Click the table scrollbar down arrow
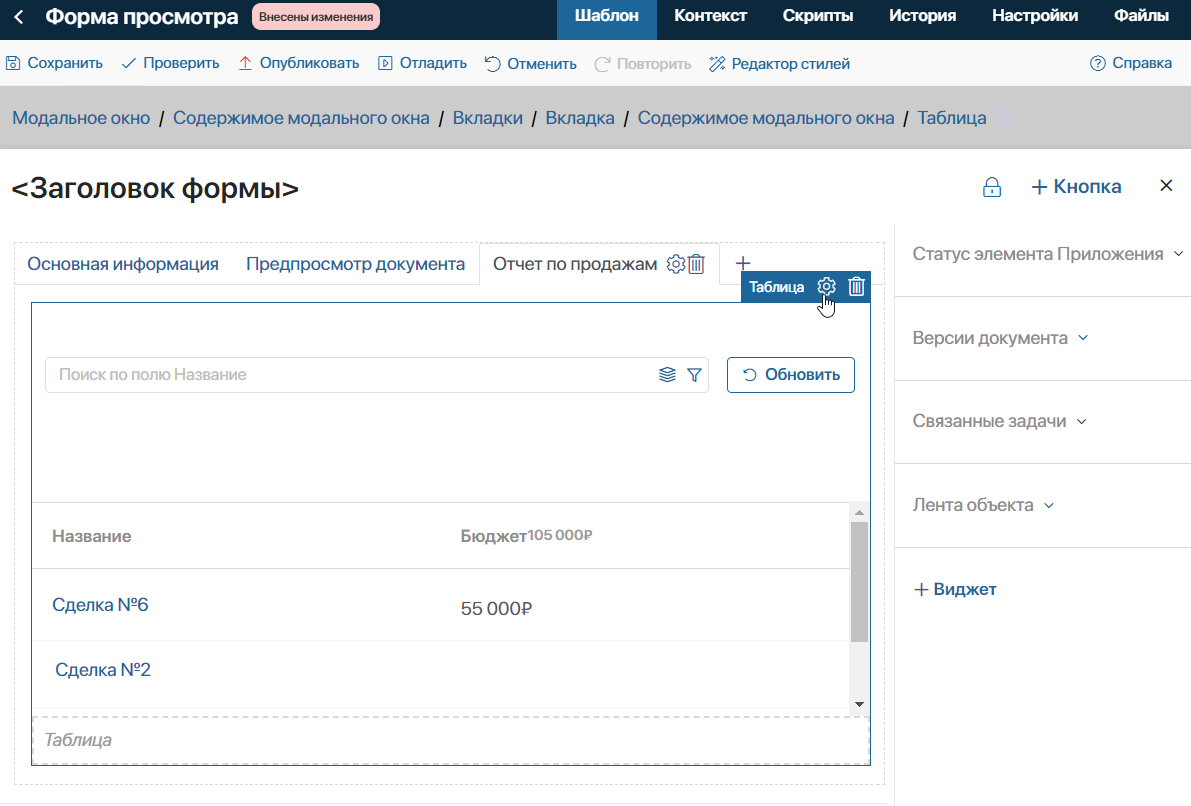1191x806 pixels. point(859,704)
